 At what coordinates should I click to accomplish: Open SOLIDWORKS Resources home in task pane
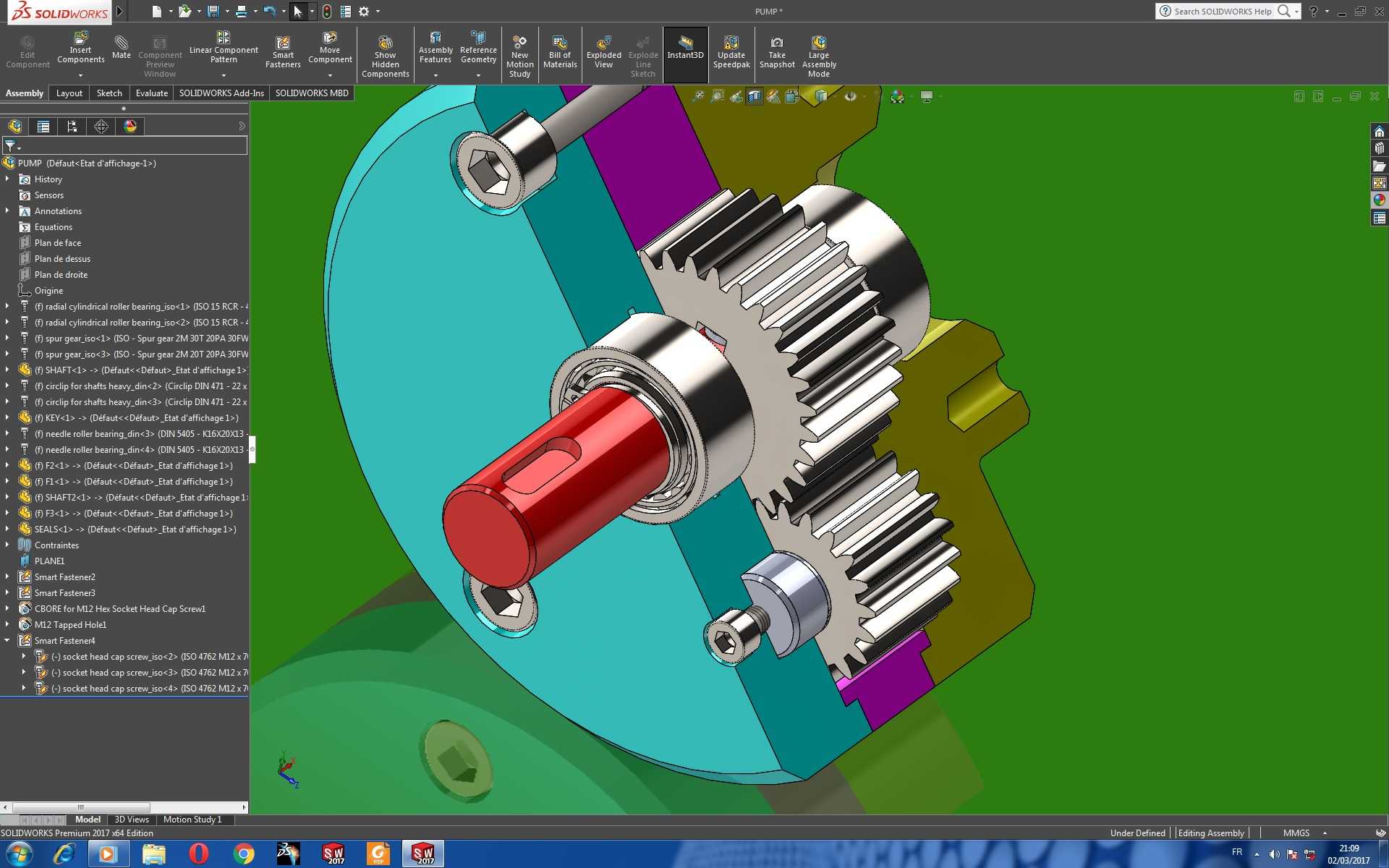[x=1379, y=131]
